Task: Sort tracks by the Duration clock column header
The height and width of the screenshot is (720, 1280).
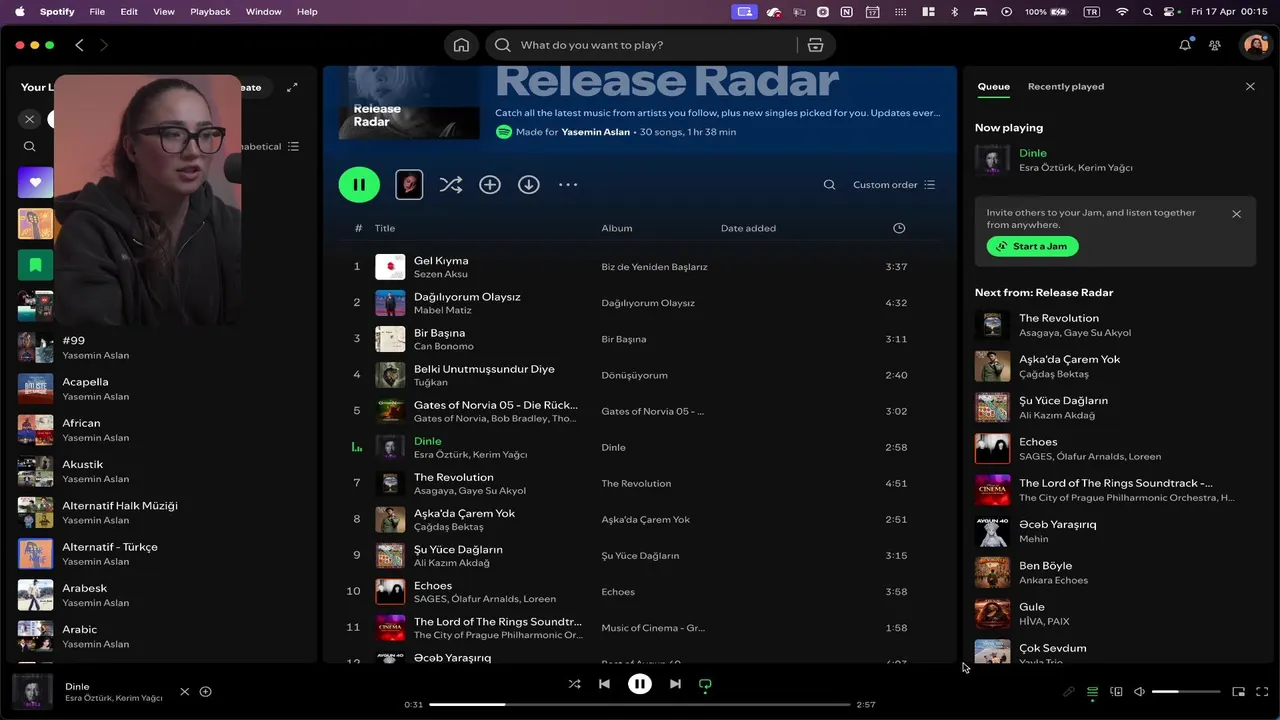Action: (x=899, y=228)
